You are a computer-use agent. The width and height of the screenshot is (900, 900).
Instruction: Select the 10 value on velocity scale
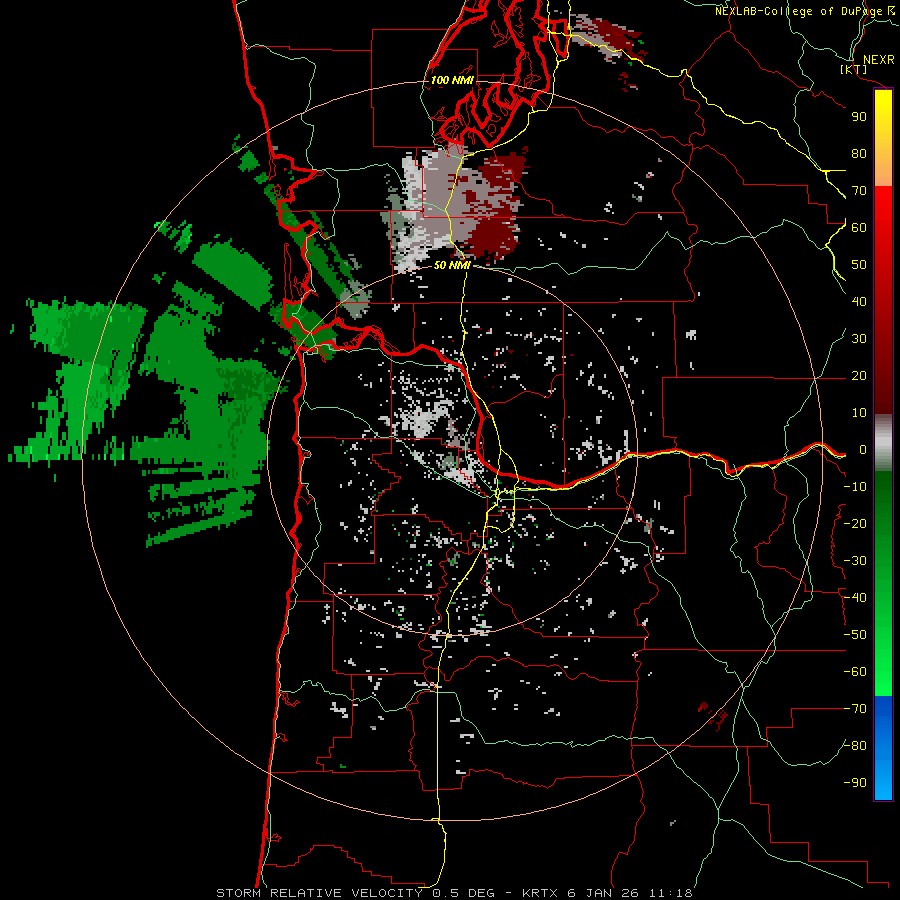point(859,413)
